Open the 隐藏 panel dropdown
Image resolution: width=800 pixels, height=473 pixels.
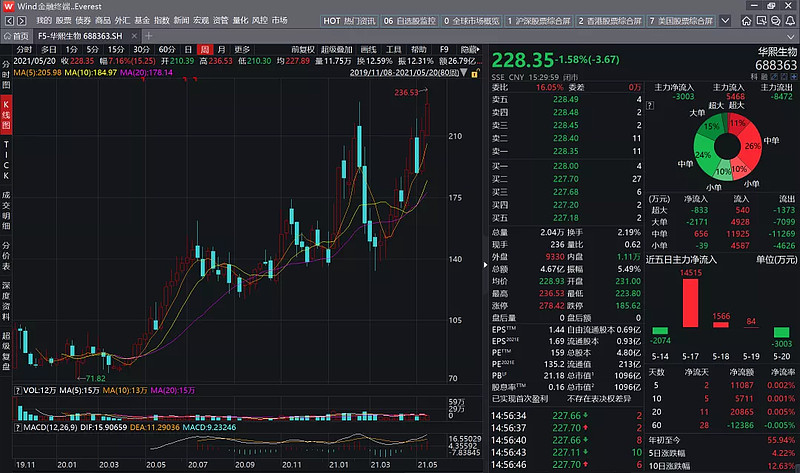[x=468, y=48]
